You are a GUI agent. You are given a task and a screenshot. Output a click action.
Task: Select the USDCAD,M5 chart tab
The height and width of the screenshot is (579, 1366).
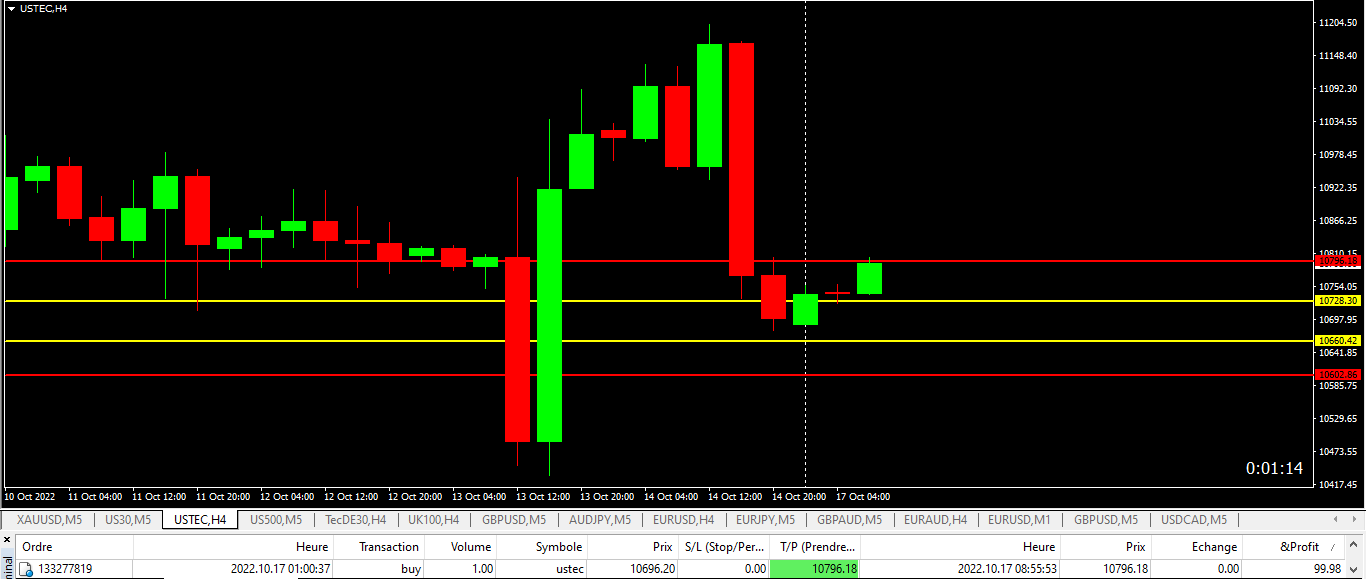[x=1194, y=519]
